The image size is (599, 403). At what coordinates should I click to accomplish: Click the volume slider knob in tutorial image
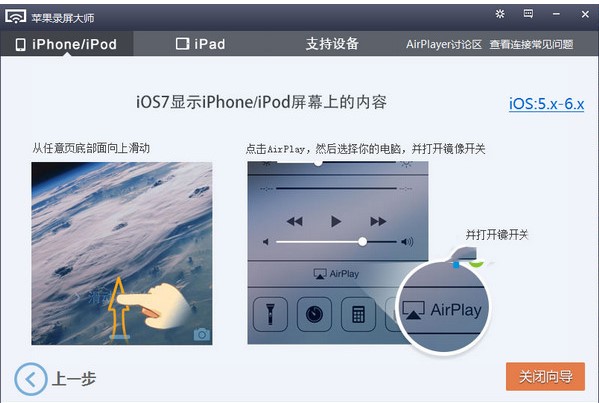363,241
